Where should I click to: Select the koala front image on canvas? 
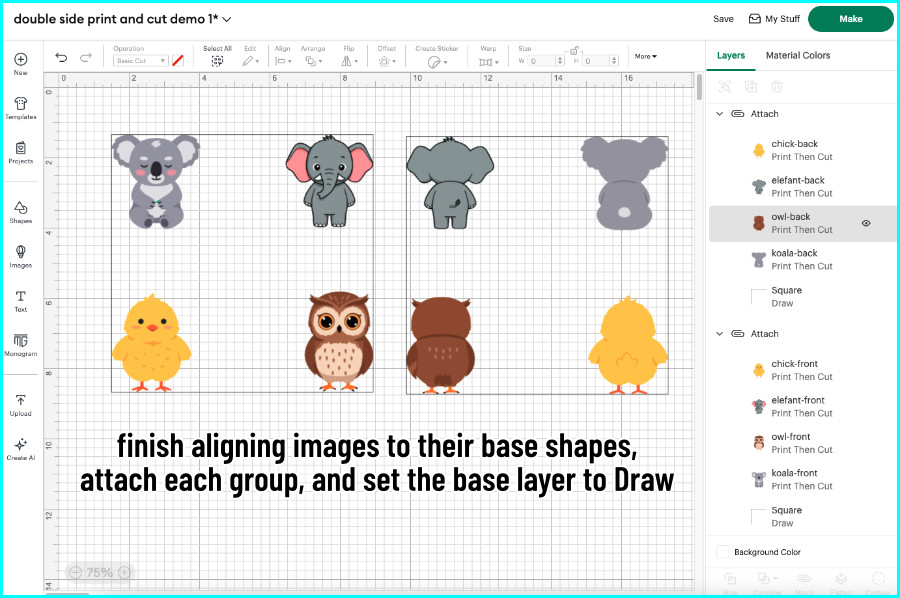pyautogui.click(x=156, y=182)
